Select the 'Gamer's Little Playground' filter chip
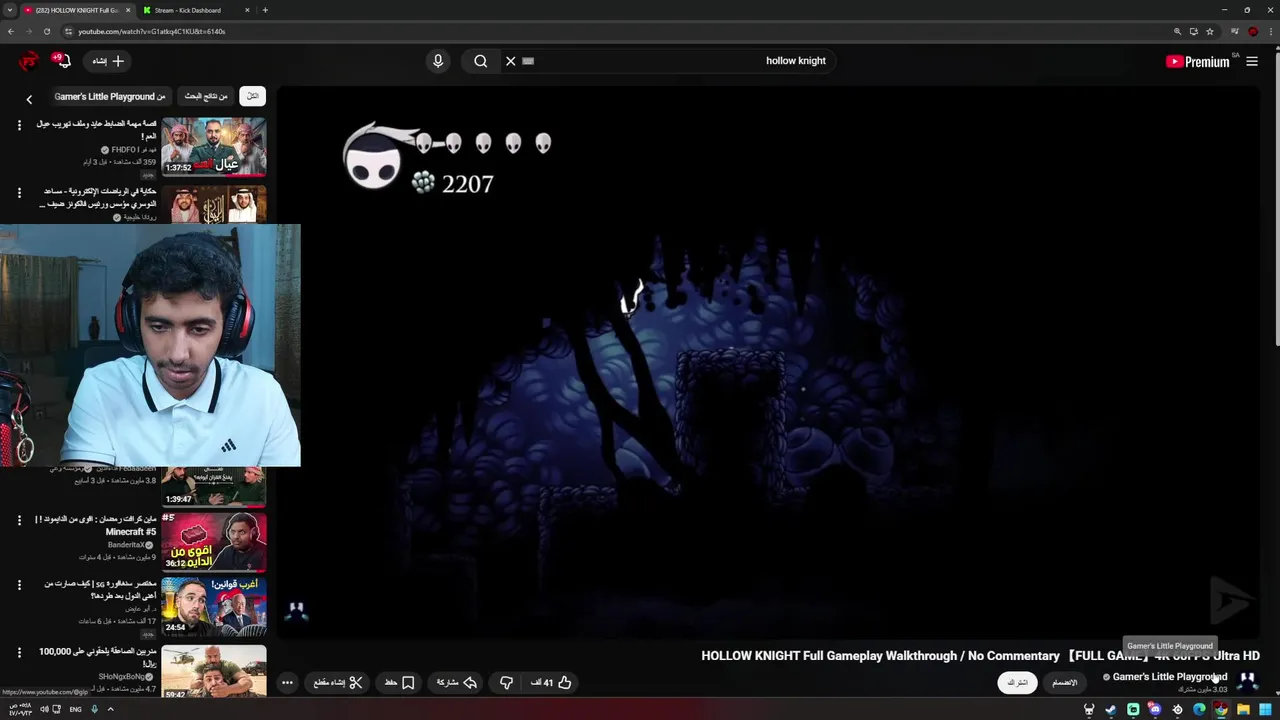This screenshot has width=1280, height=720. 110,96
